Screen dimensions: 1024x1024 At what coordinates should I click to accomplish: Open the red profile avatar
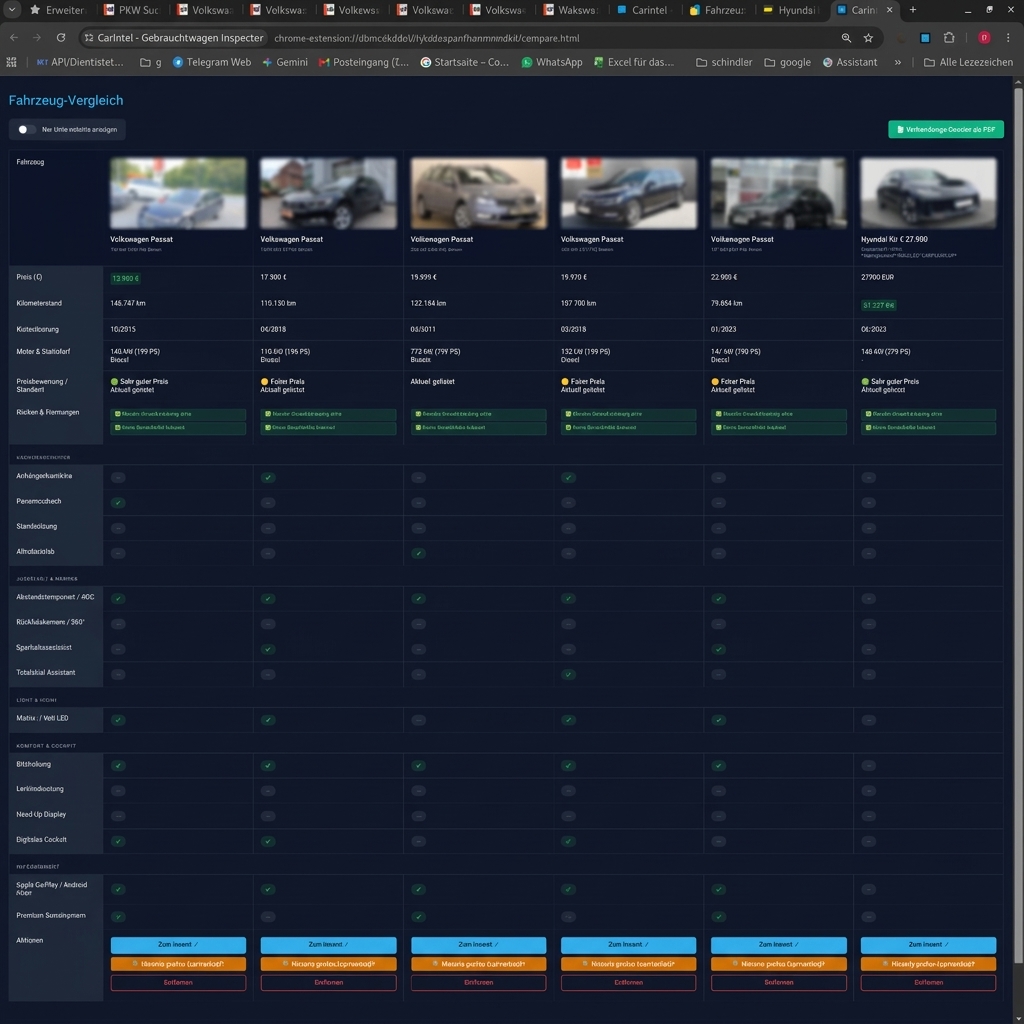coord(984,38)
